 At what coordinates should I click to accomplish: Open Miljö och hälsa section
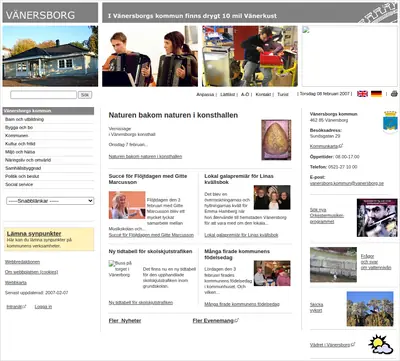click(49, 152)
